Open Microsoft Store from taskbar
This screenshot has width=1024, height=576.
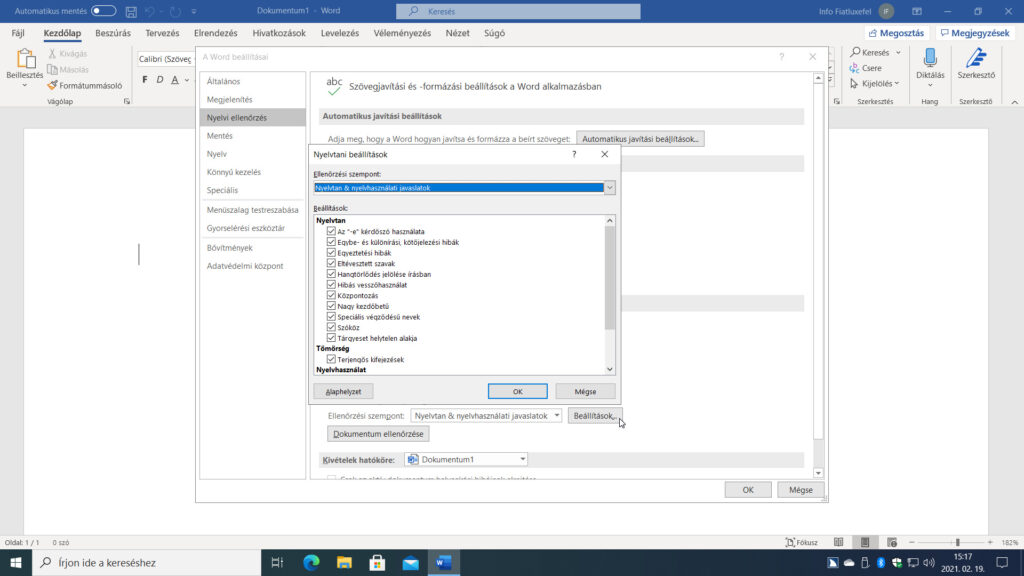[x=377, y=562]
